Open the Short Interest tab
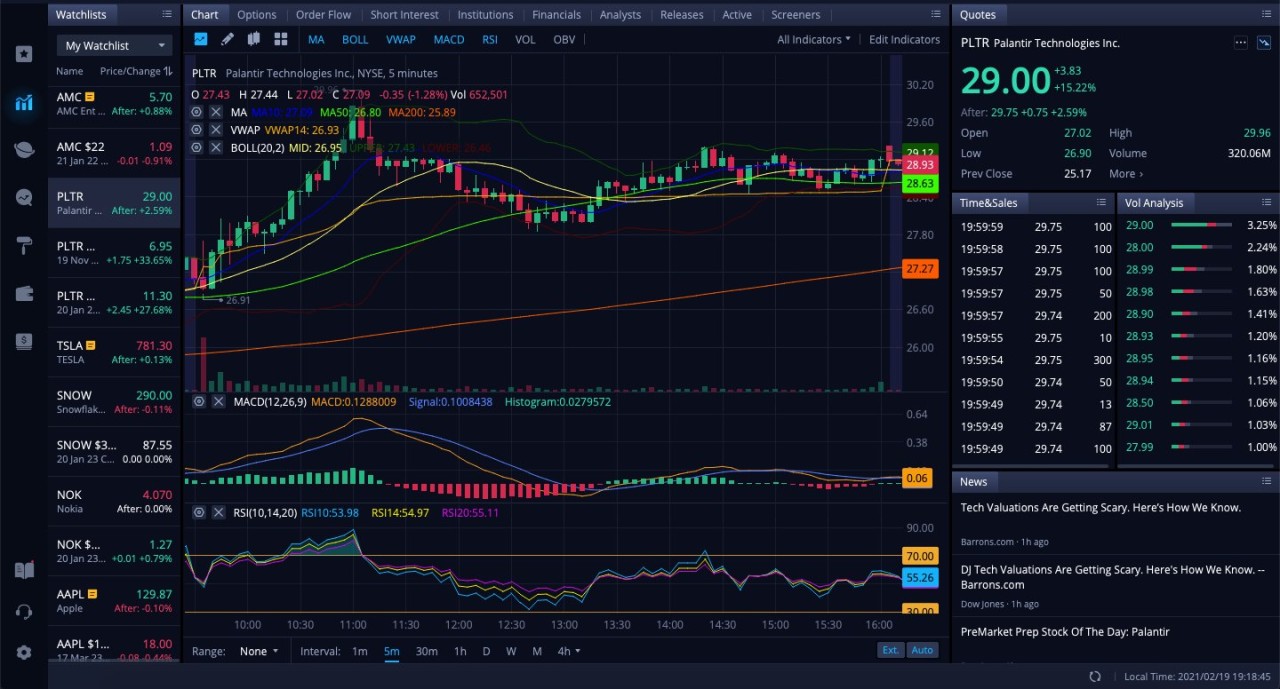 click(x=404, y=15)
